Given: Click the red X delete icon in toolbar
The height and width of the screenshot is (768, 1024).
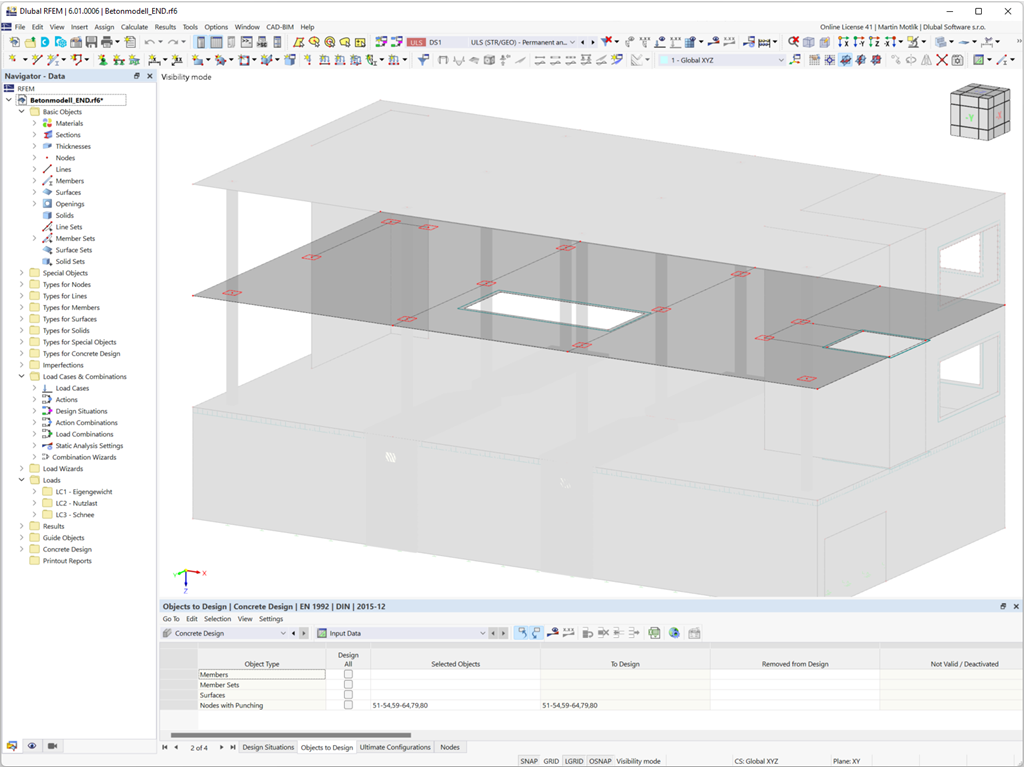Looking at the screenshot, I should [x=941, y=60].
